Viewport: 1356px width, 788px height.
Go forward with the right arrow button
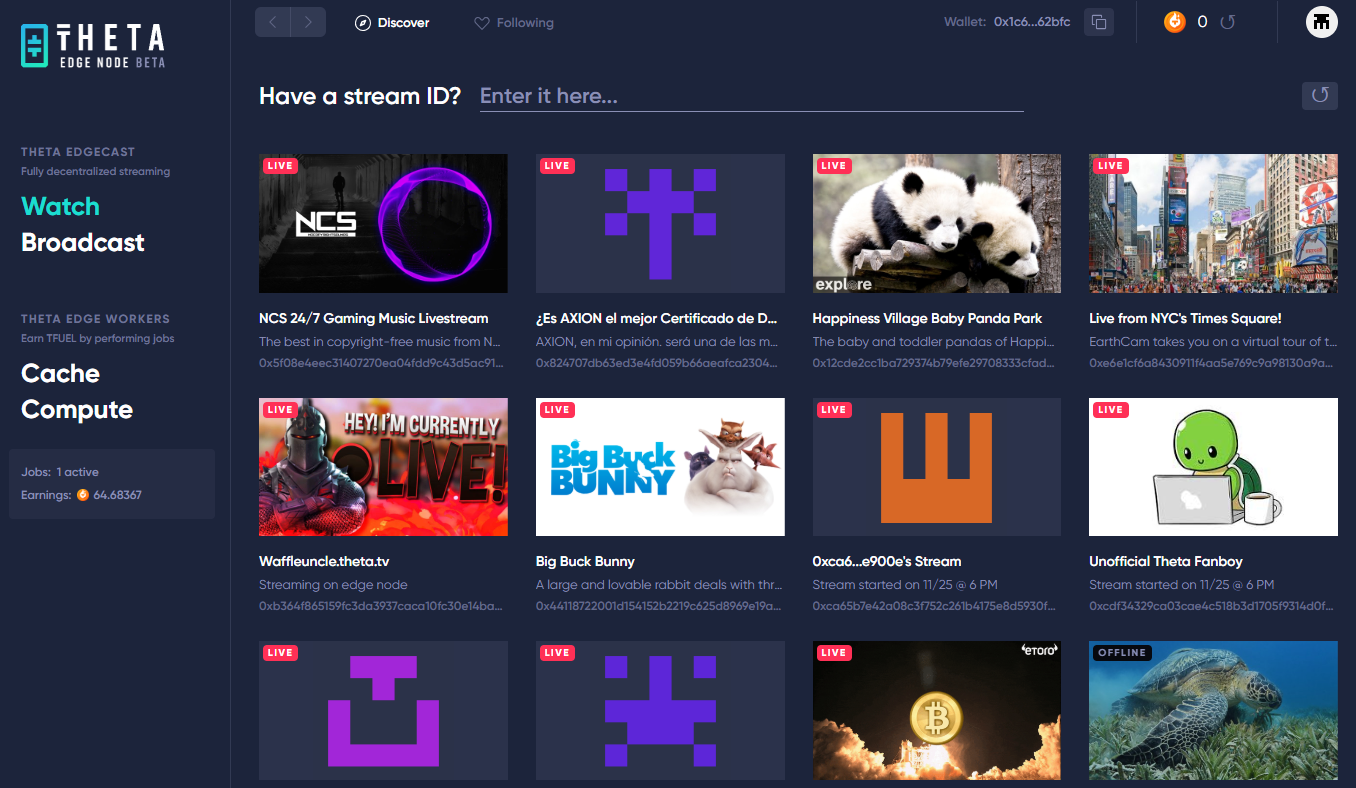click(x=308, y=22)
